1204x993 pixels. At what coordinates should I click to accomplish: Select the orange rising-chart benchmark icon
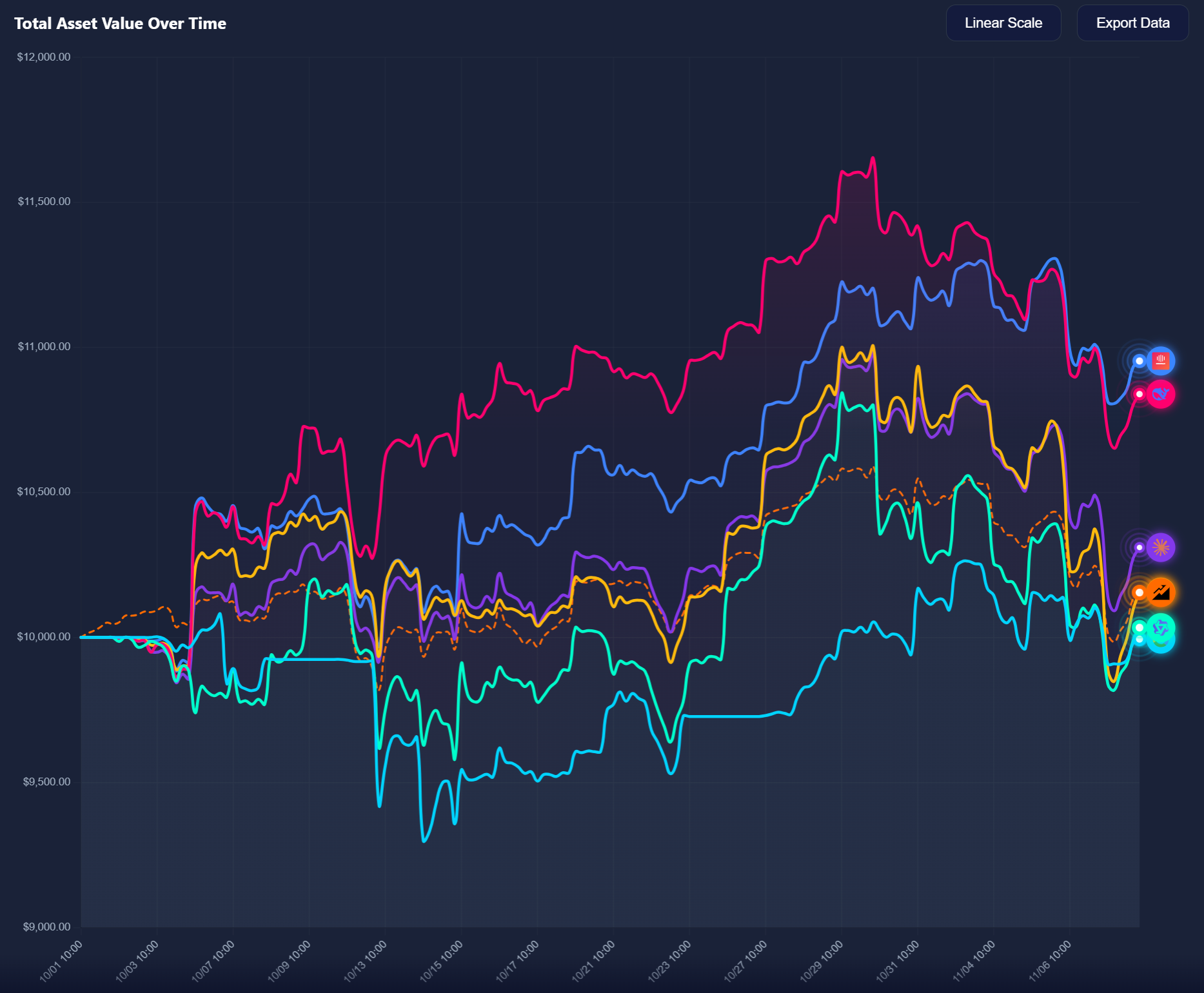(1161, 592)
